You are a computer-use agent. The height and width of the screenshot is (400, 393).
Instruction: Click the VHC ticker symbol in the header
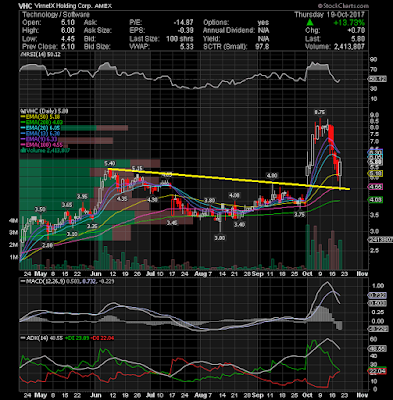click(25, 6)
